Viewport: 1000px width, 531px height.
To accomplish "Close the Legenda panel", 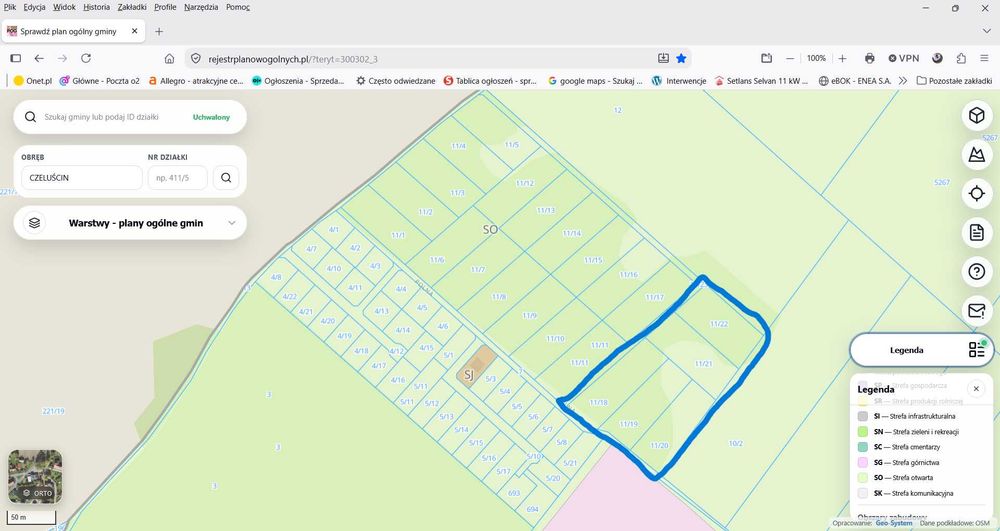I will [976, 389].
